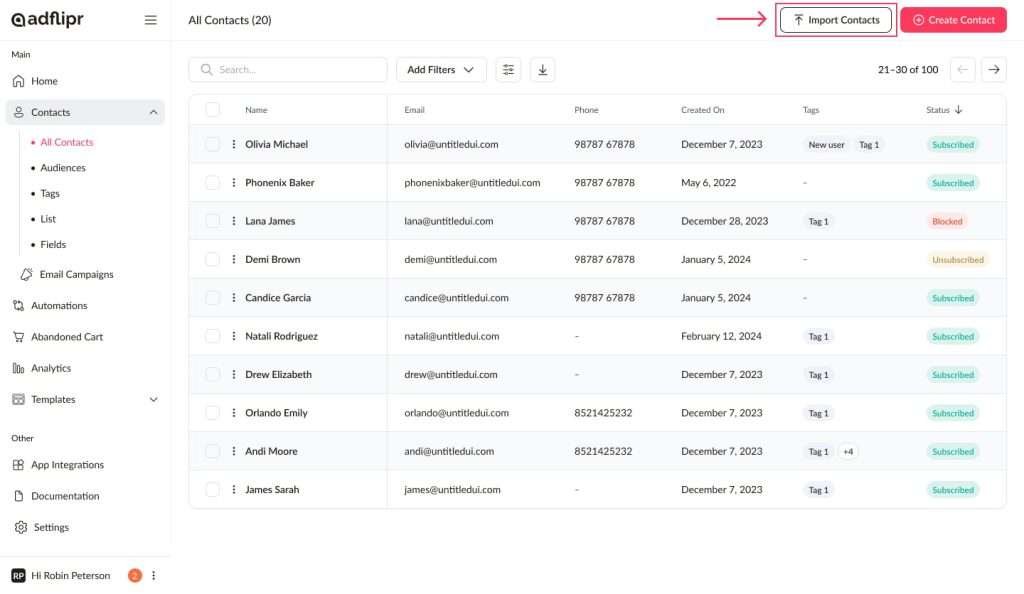Check the box for Lana James
The image size is (1024, 594).
tap(212, 221)
